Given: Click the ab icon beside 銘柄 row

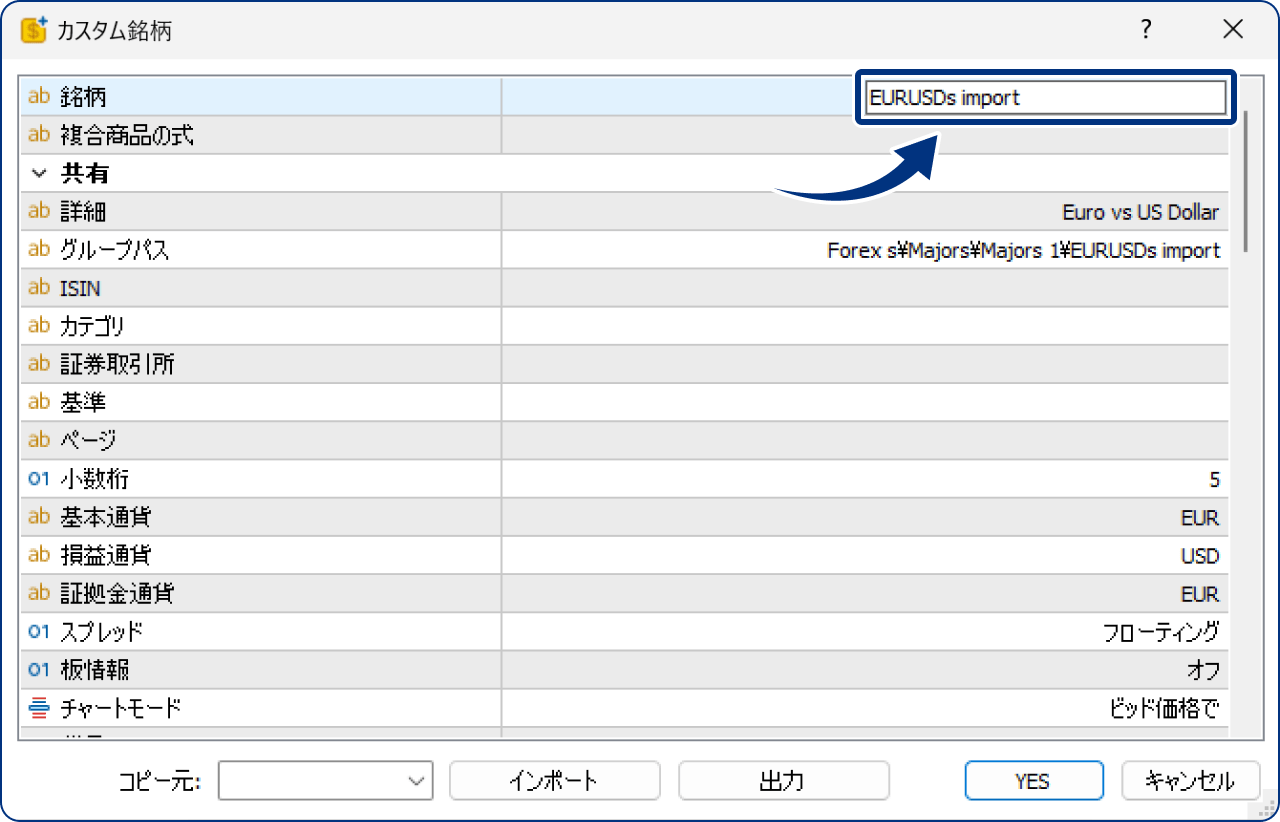Looking at the screenshot, I should 39,97.
